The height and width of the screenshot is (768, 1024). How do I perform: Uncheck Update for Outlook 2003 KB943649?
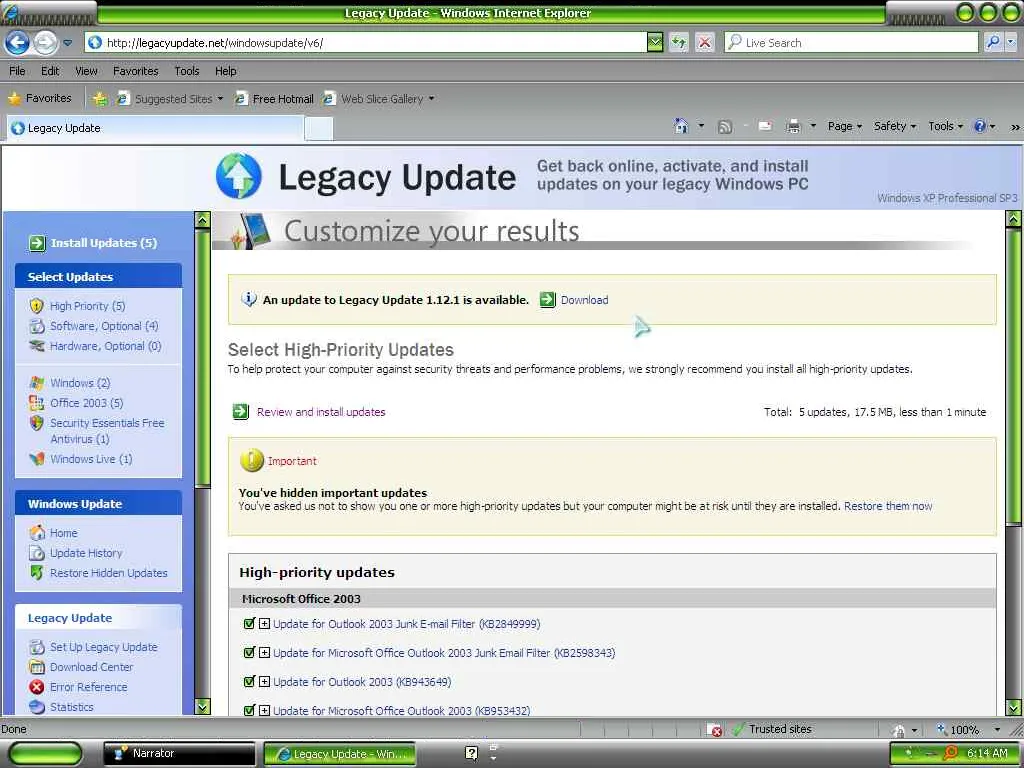249,681
